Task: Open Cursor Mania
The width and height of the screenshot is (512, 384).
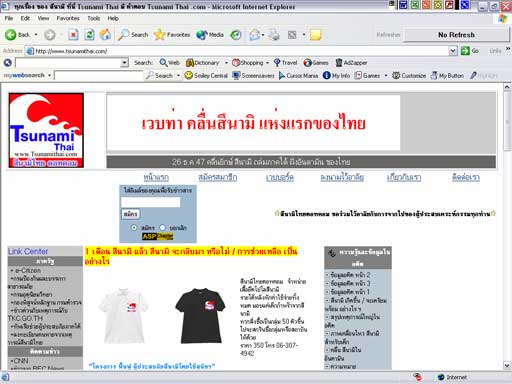Action: pos(298,76)
